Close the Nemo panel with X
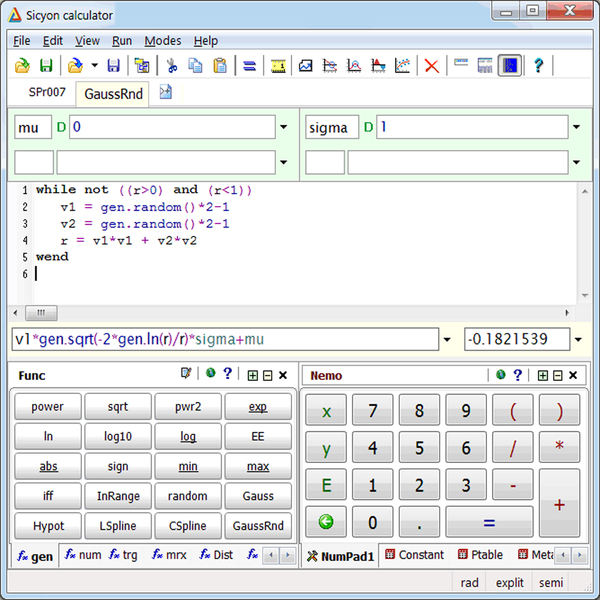 pos(573,375)
